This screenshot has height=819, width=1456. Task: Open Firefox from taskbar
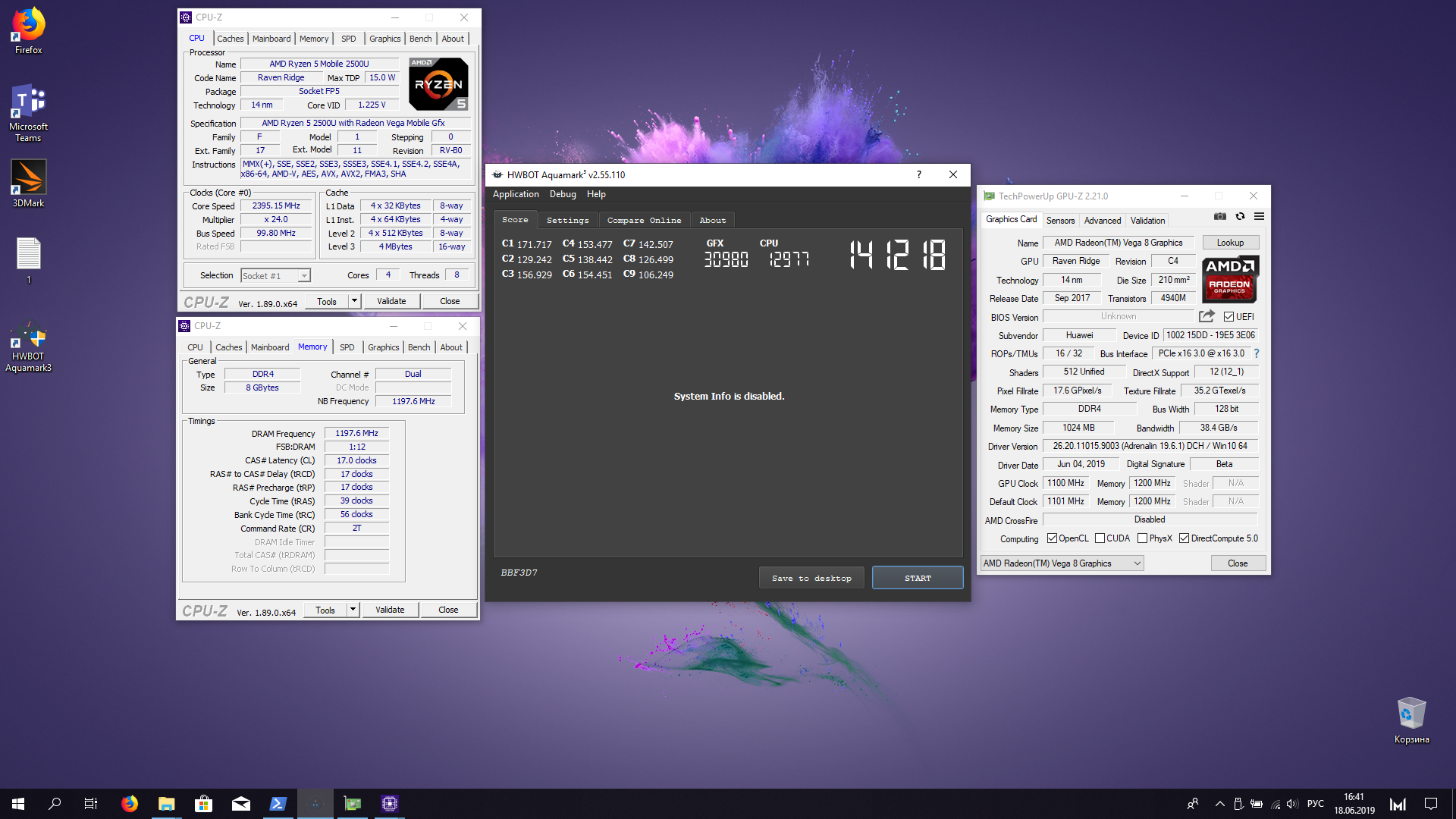pyautogui.click(x=129, y=804)
